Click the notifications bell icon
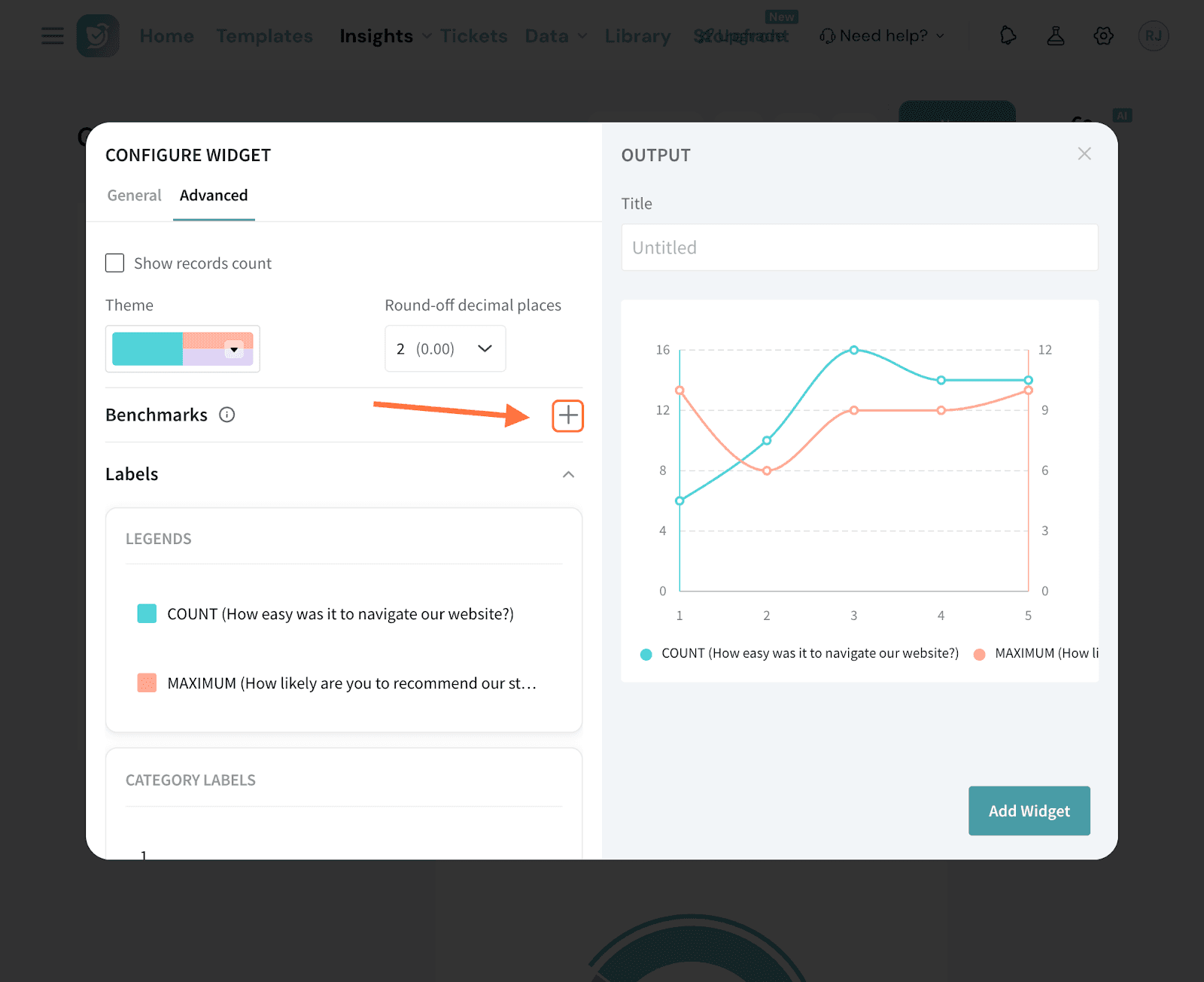 (1008, 35)
